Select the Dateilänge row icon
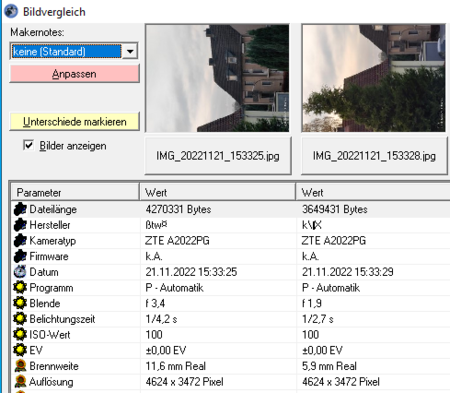Viewport: 450px width, 393px height. tap(20, 209)
